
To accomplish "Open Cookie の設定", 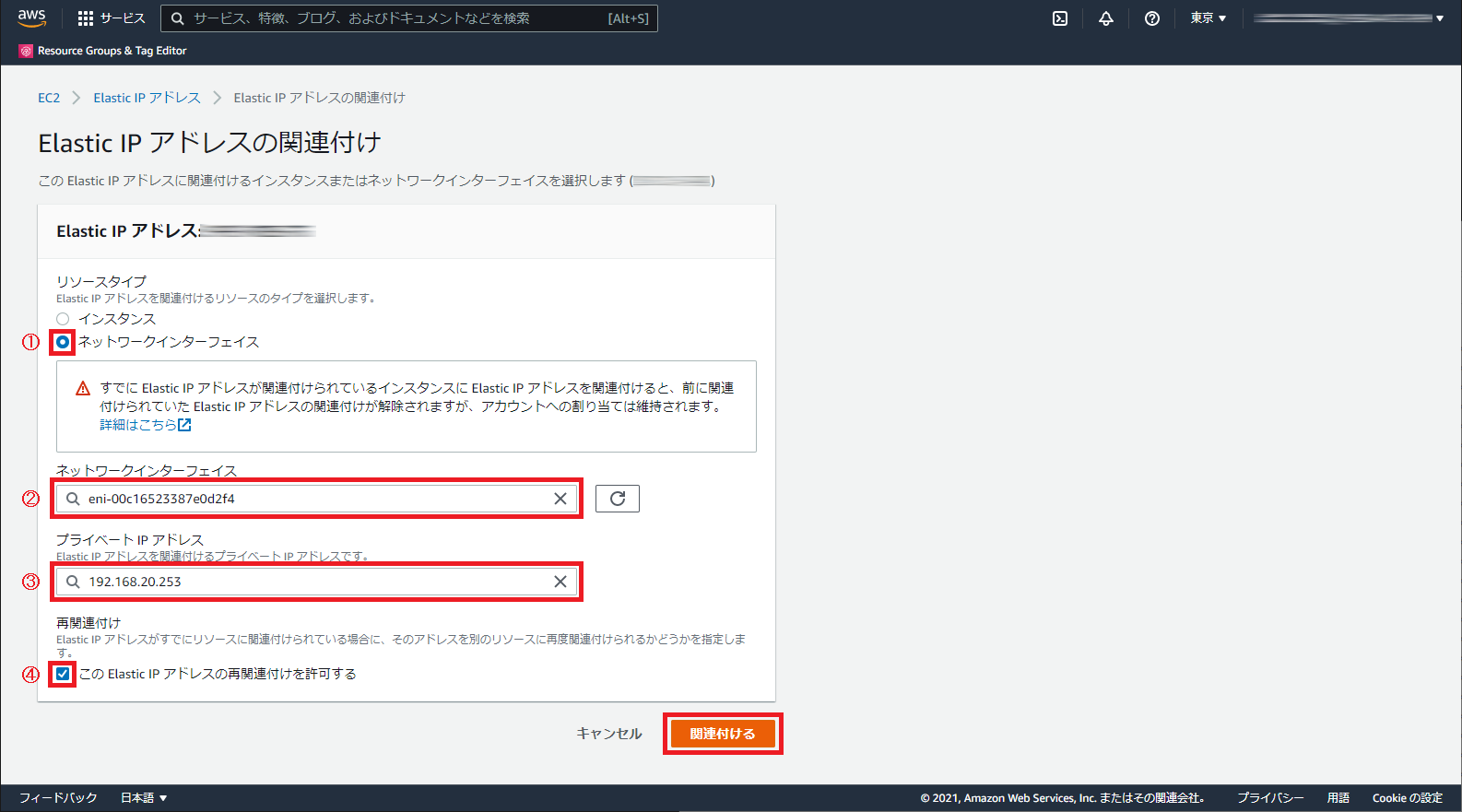I will point(1408,798).
